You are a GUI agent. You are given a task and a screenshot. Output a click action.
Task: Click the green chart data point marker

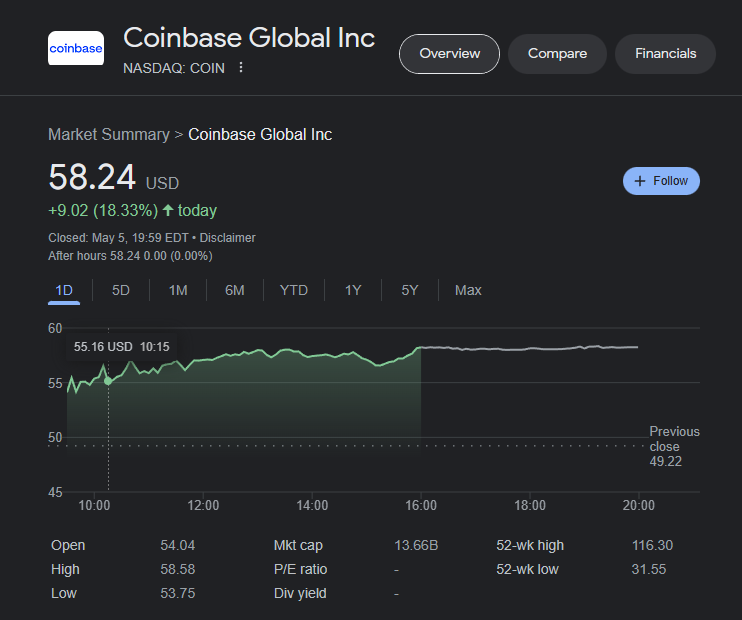click(108, 381)
